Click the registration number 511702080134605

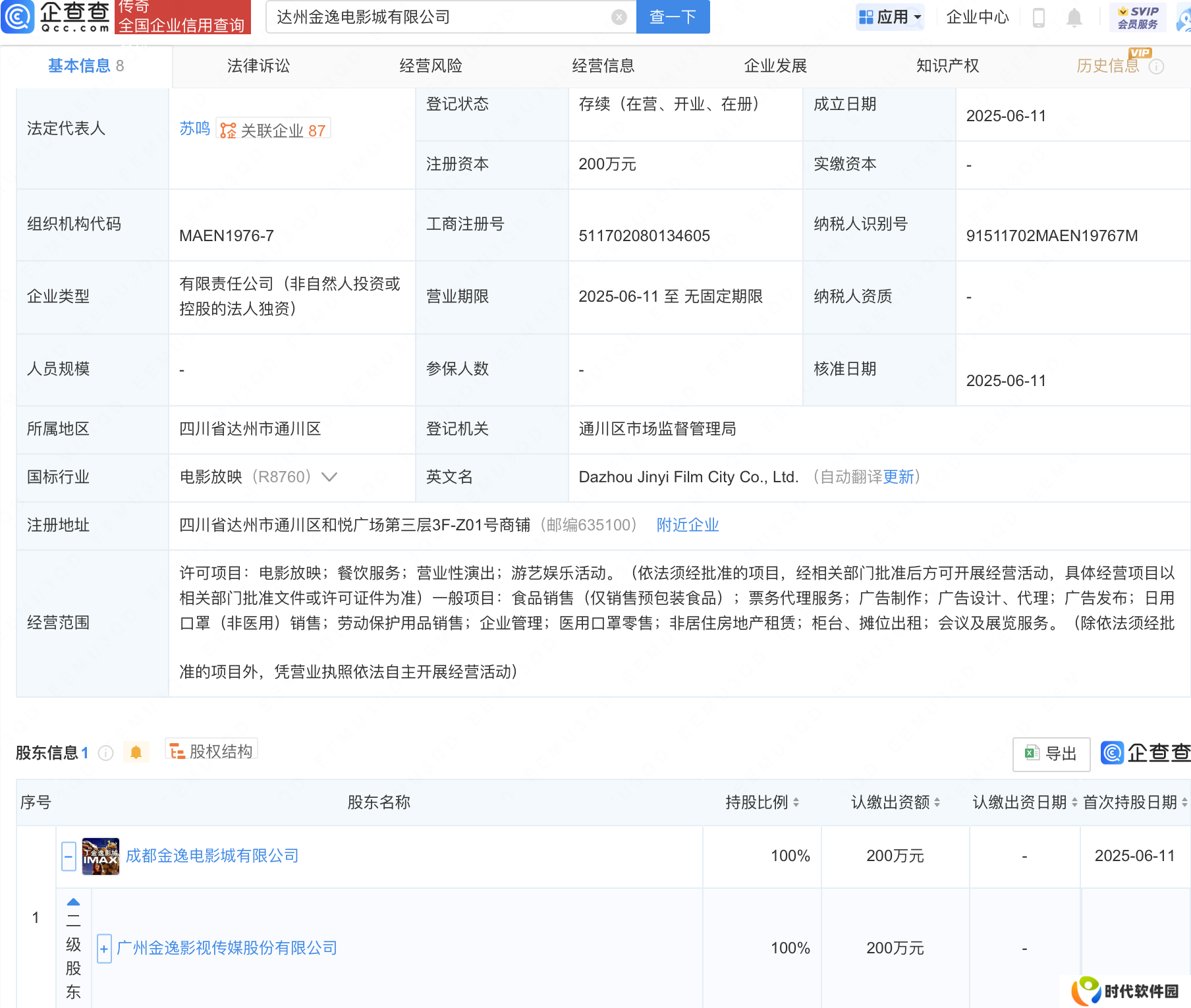coord(644,236)
